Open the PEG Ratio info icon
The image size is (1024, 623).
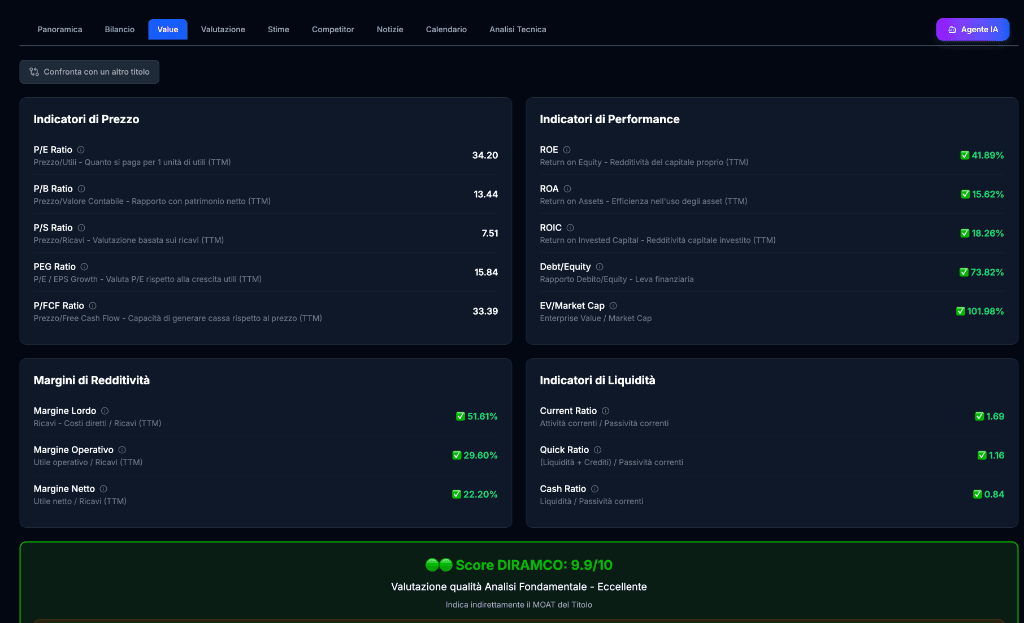point(84,266)
